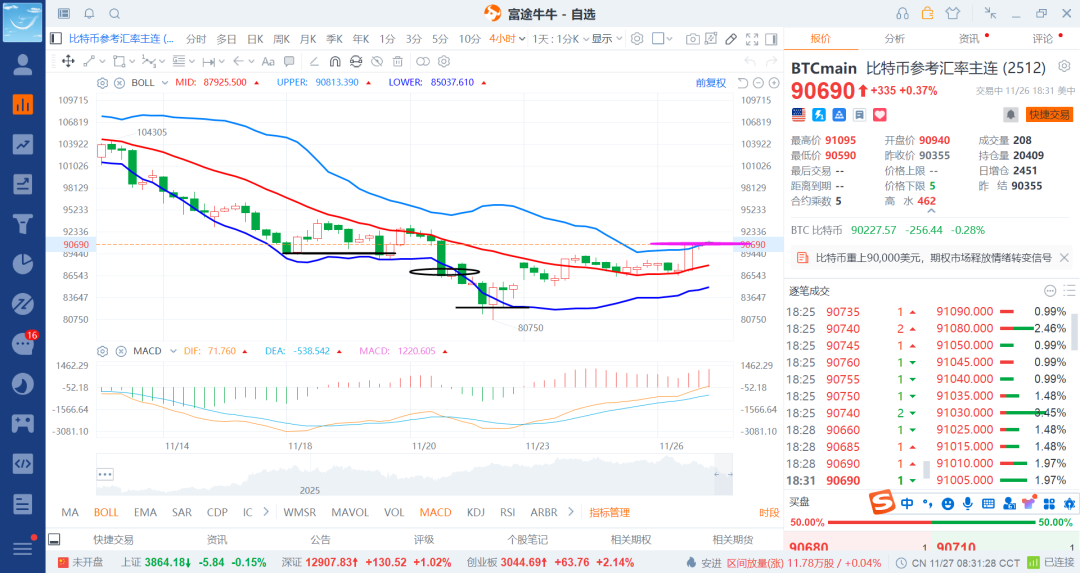Viewport: 1080px width, 573px height.
Task: Expand the arrow tool dropdown
Action: point(250,61)
